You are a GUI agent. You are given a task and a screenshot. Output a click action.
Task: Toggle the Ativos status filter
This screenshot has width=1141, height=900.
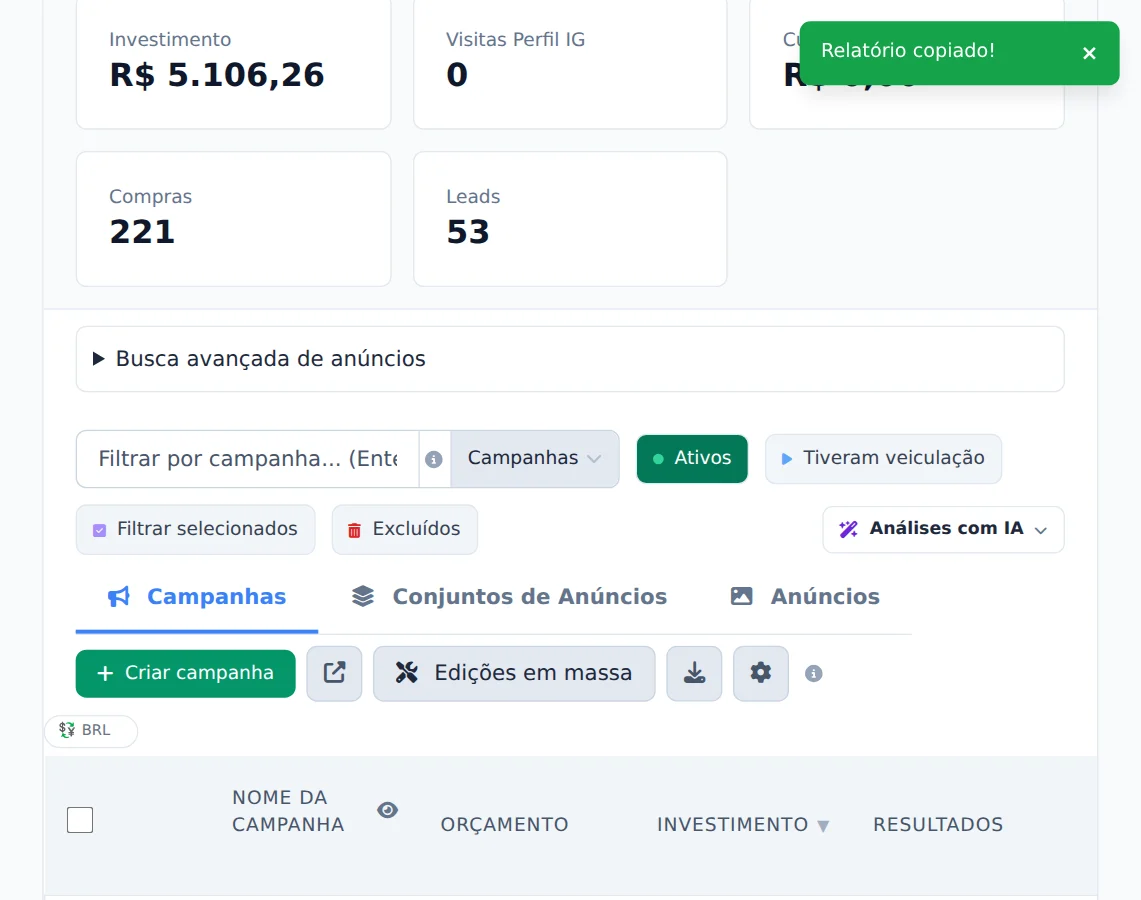[692, 458]
